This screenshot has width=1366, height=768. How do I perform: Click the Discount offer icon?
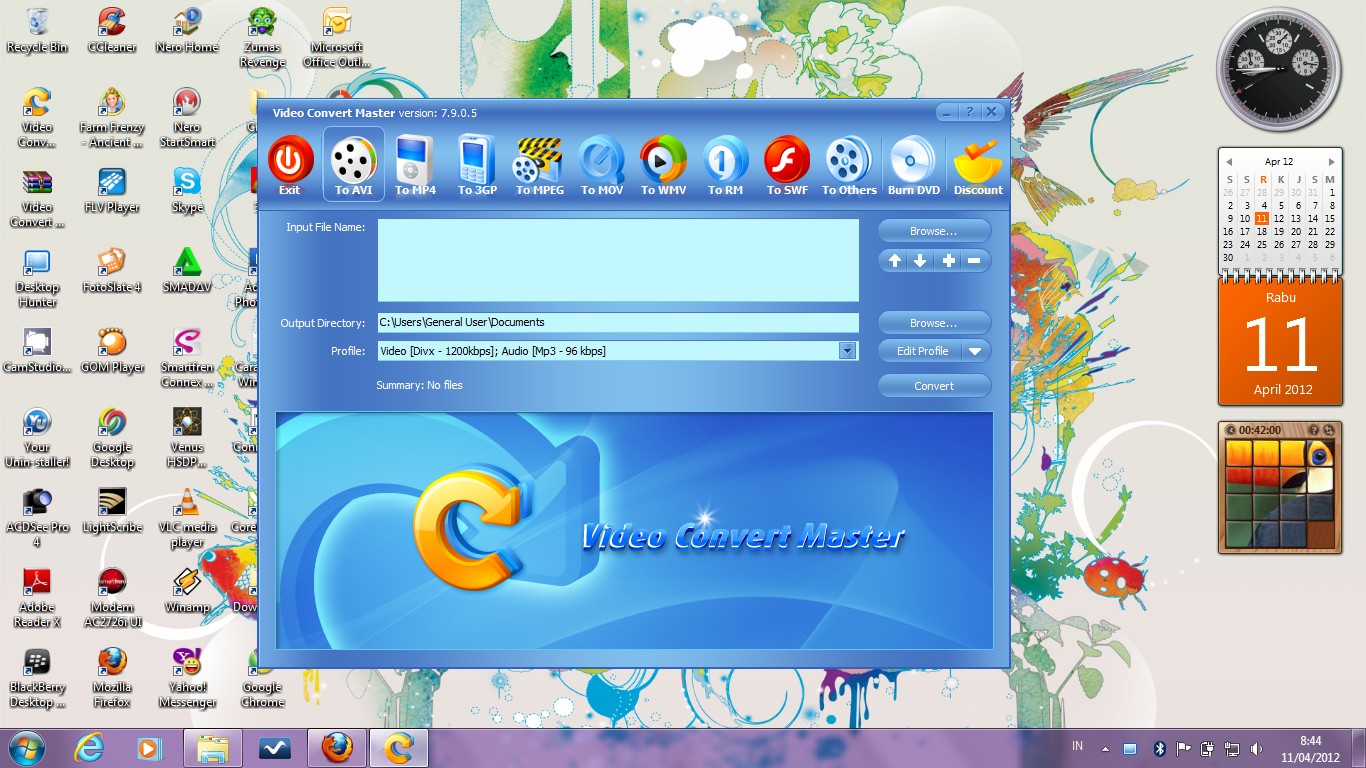pyautogui.click(x=977, y=165)
